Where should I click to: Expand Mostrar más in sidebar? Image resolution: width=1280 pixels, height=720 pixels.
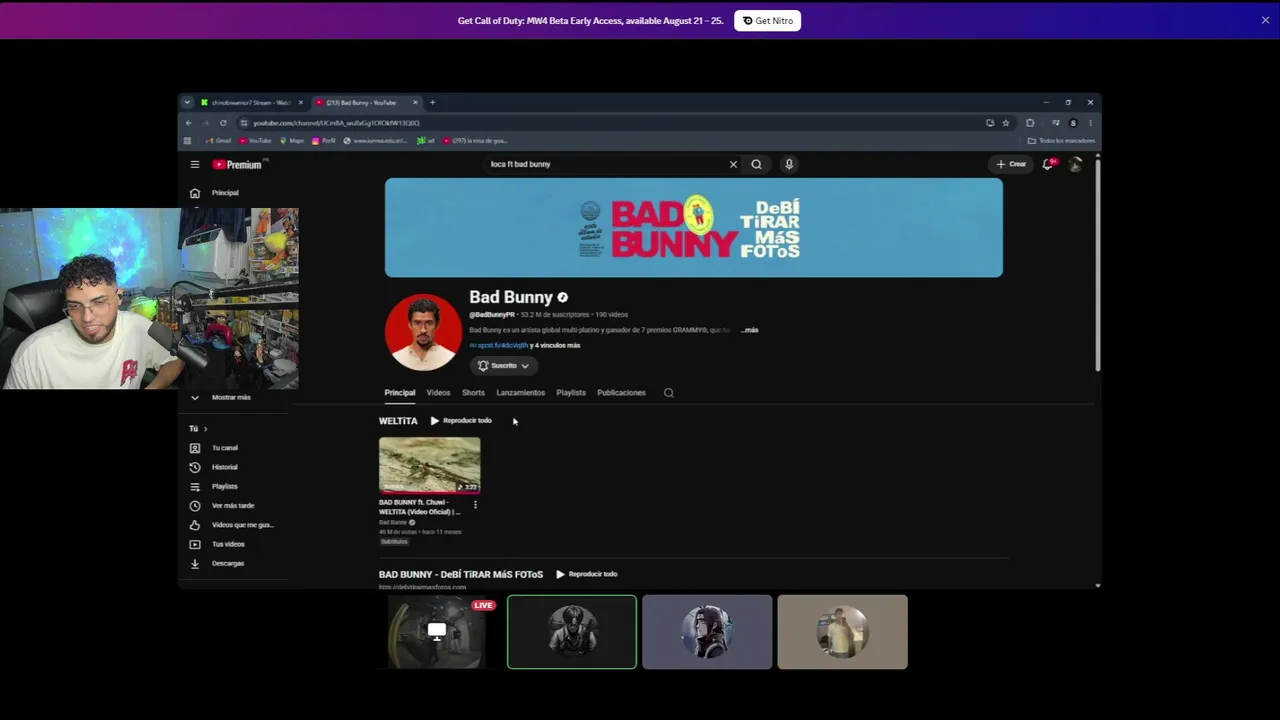tap(231, 397)
